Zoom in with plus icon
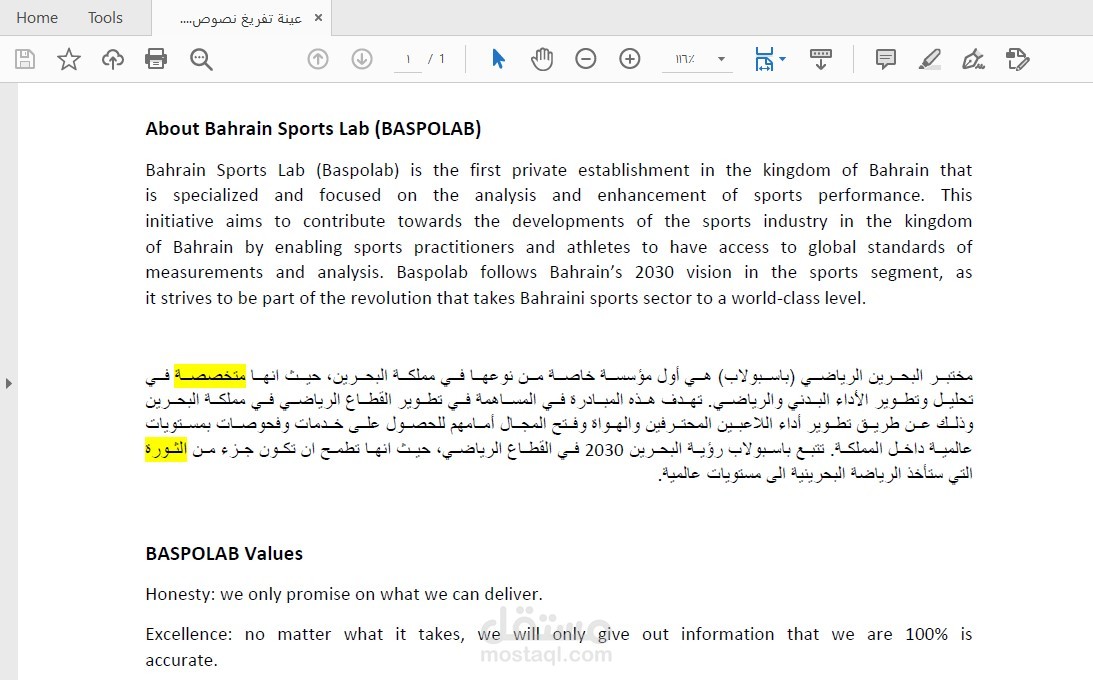 629,59
